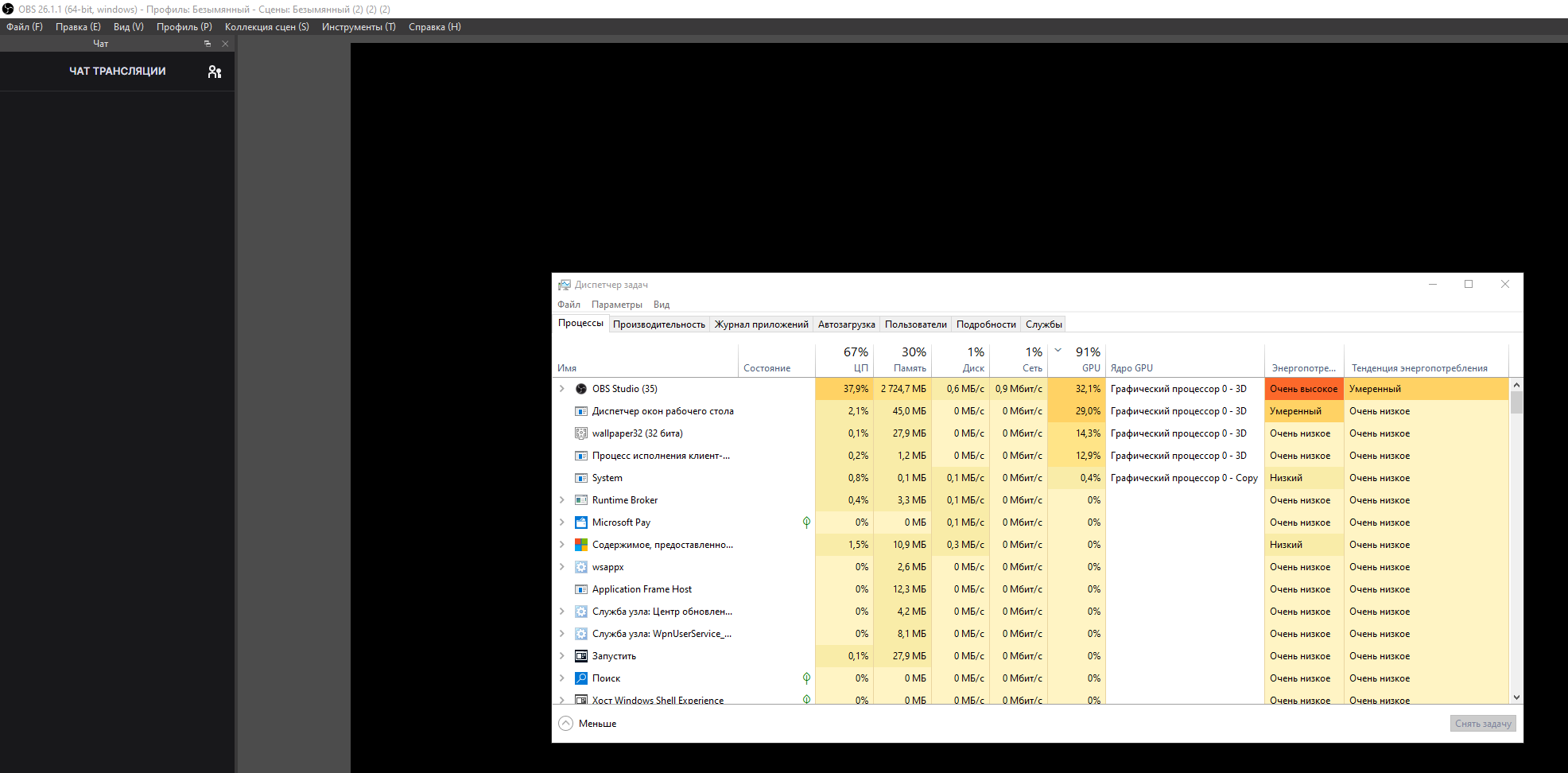Click the Runtime Broker process icon

click(581, 500)
